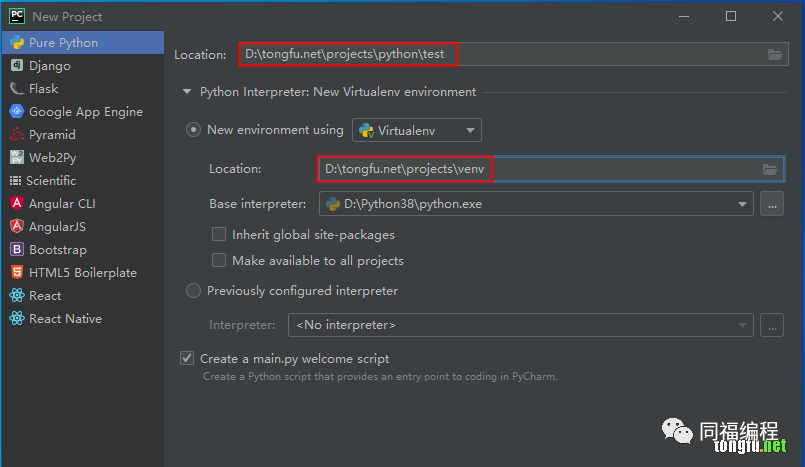805x467 pixels.
Task: Click the Angular CLI icon
Action: click(17, 203)
